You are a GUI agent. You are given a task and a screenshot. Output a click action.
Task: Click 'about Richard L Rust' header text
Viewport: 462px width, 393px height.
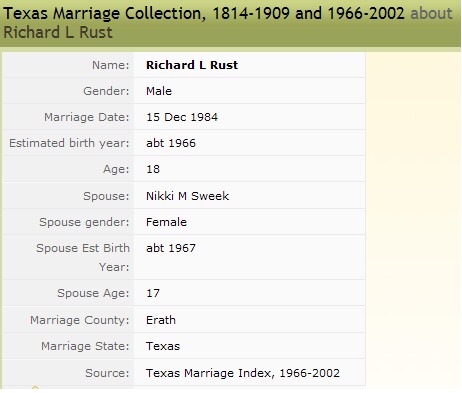coord(228,23)
